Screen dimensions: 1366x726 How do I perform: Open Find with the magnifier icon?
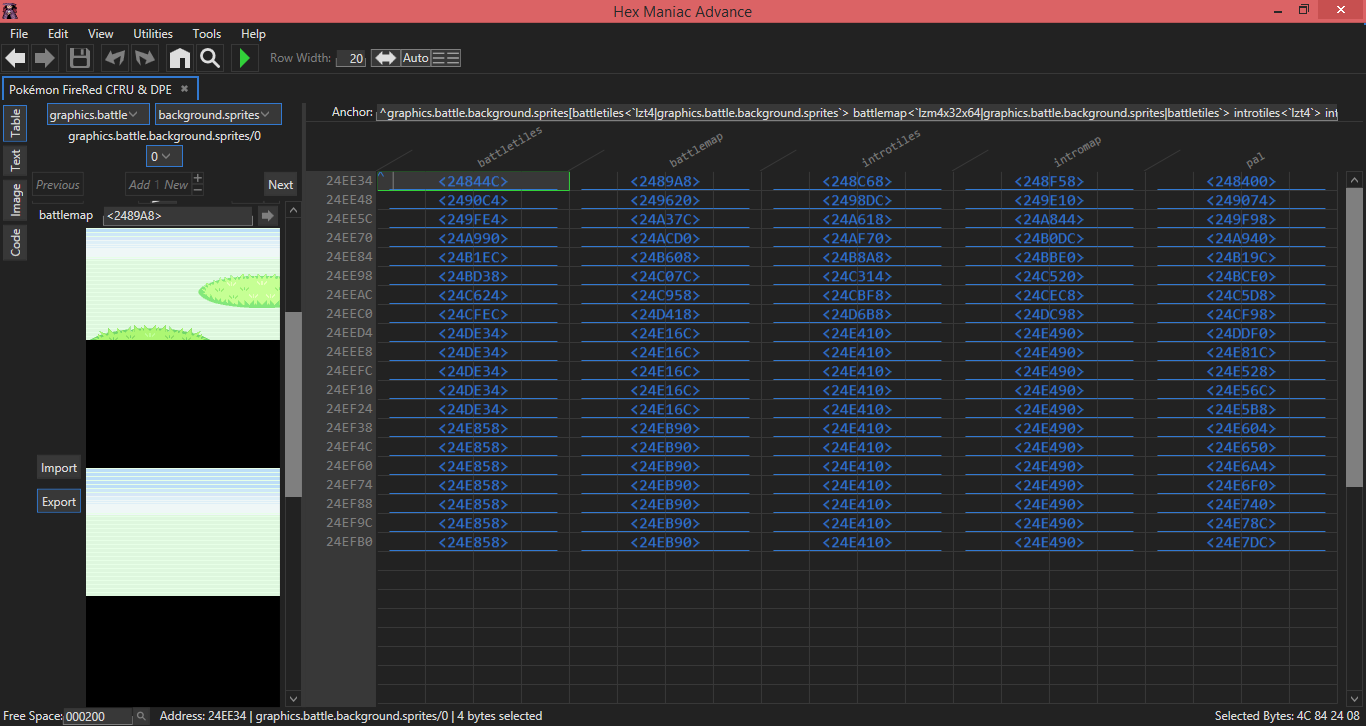(x=210, y=58)
